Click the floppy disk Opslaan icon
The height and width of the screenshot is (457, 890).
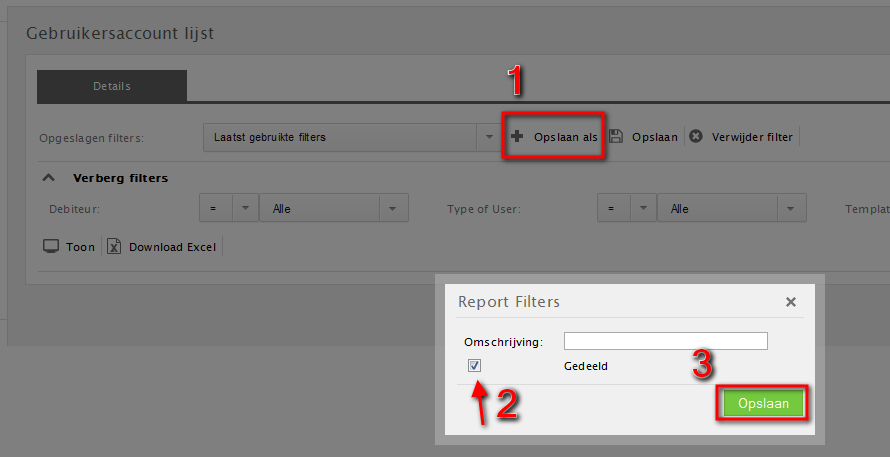tap(616, 136)
